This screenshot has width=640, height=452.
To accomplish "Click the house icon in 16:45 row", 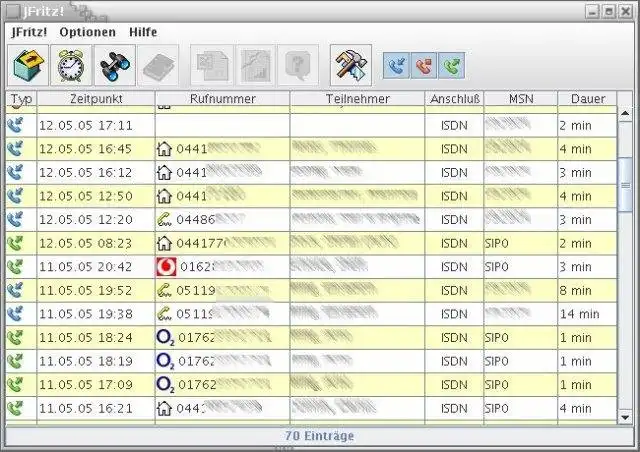I will (164, 149).
